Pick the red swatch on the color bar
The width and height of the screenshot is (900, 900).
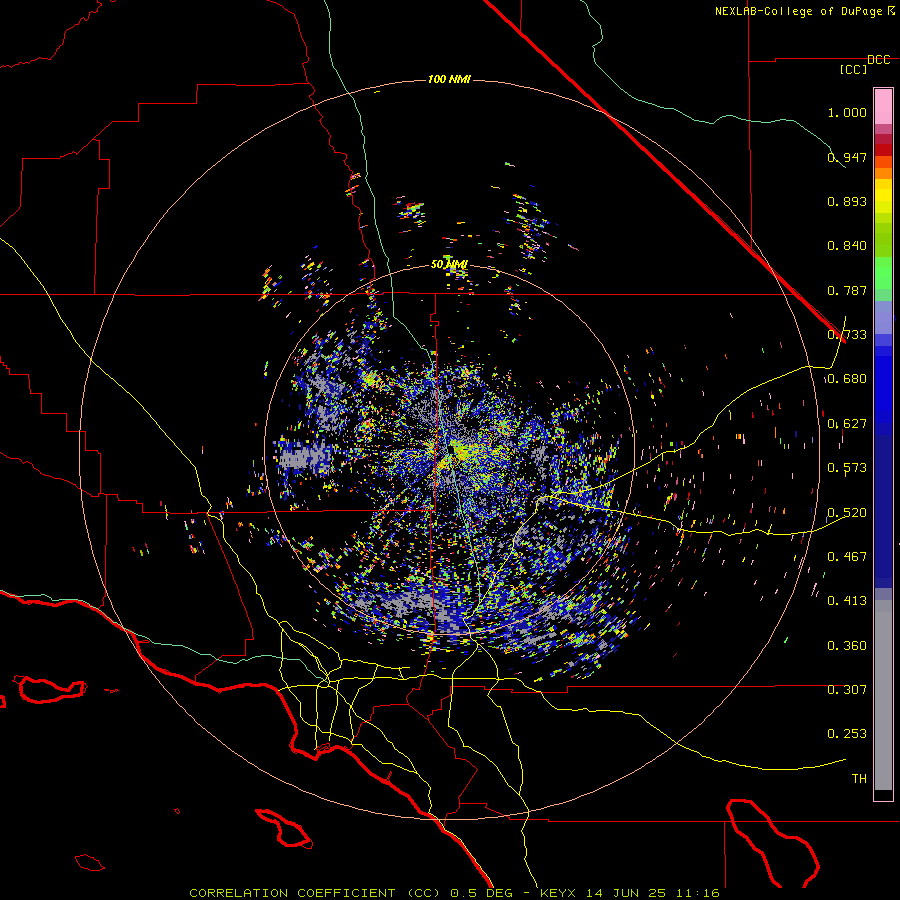click(x=883, y=149)
